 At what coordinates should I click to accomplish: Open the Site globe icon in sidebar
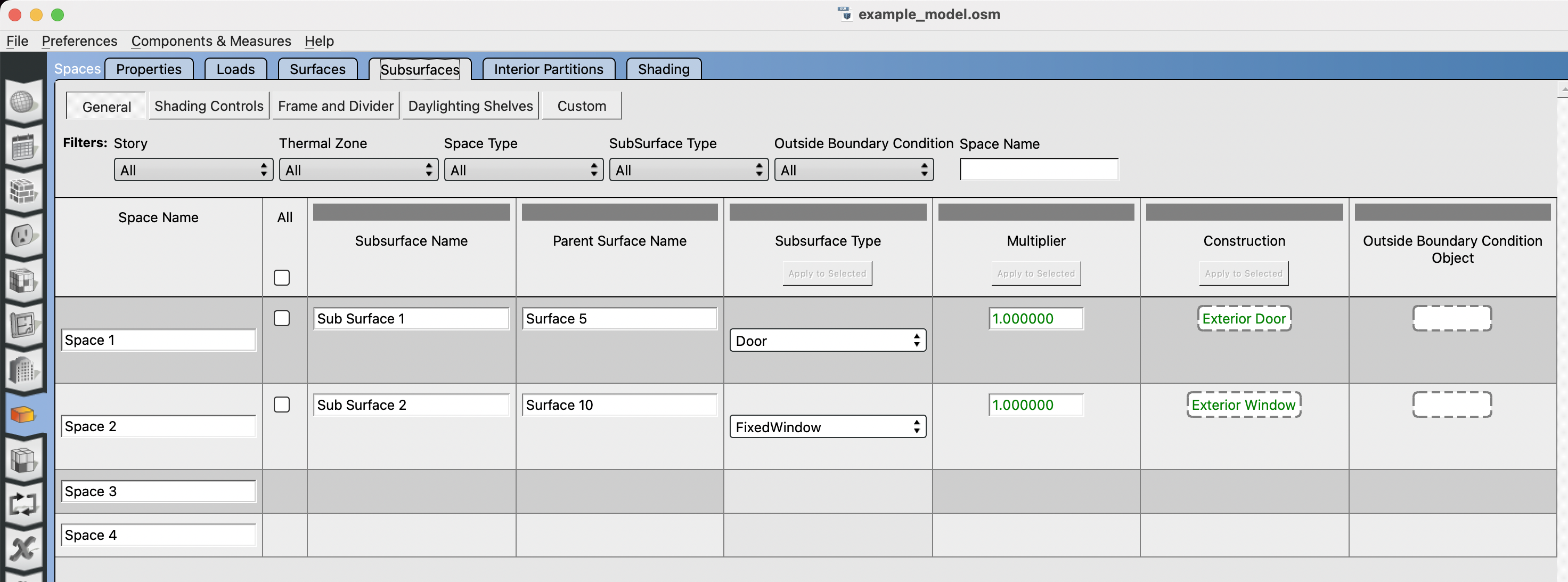[x=22, y=102]
